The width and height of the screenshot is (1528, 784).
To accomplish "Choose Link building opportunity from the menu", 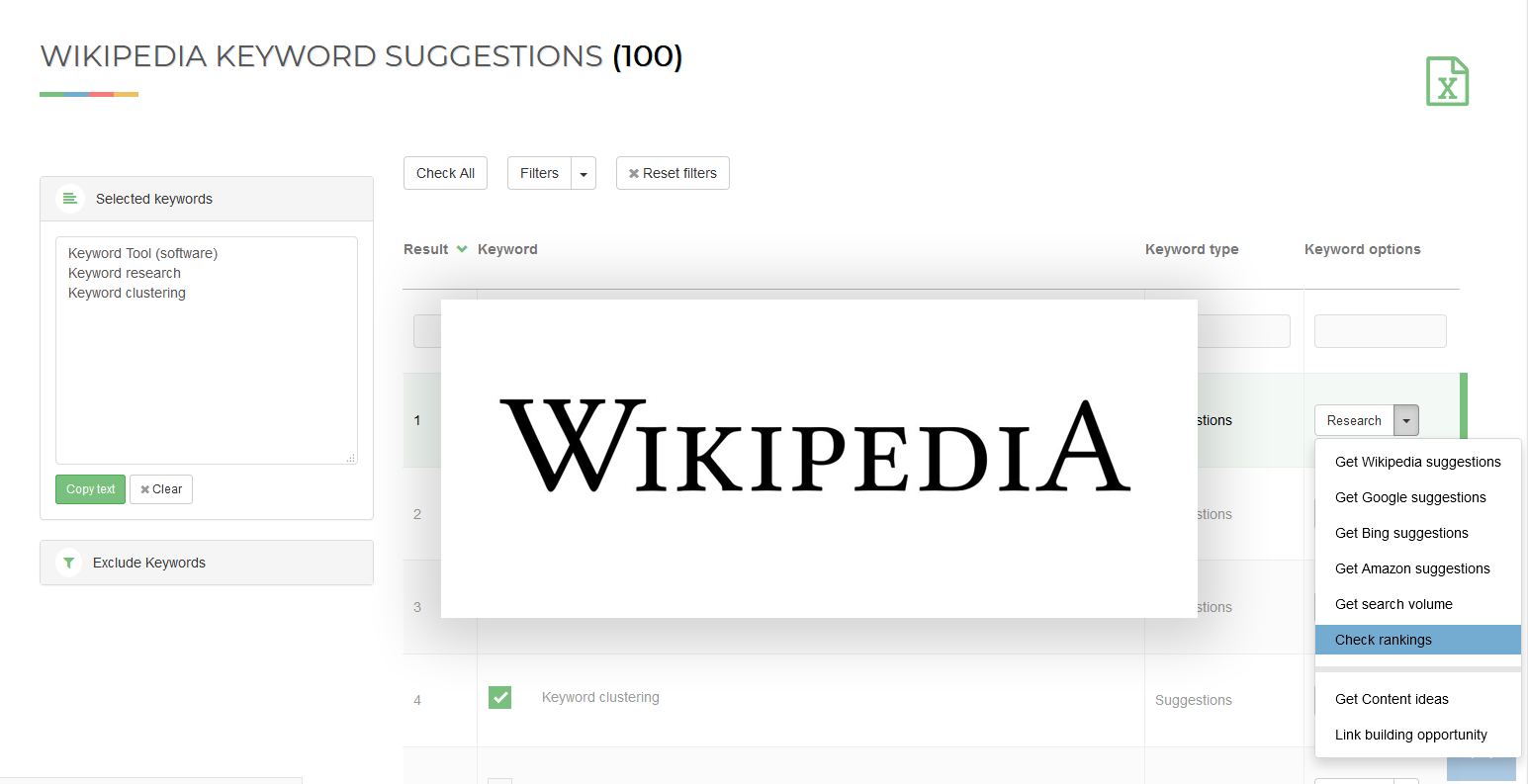I will tap(1410, 735).
